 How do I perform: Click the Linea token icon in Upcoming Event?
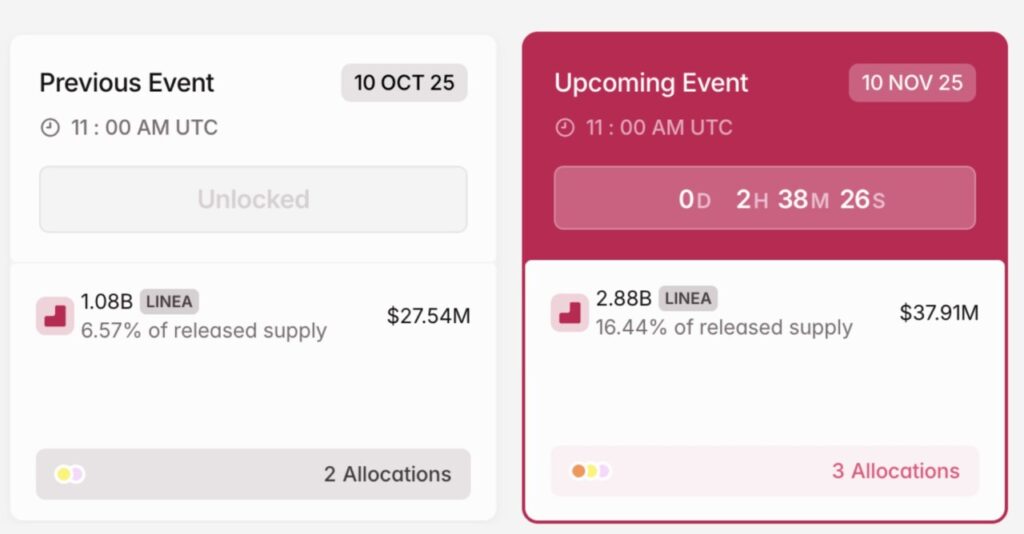coord(570,313)
